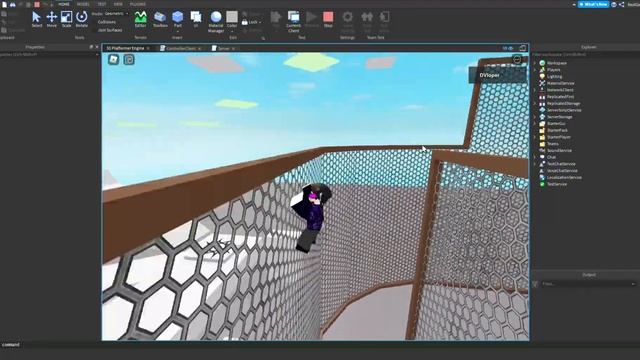Switch to the ControllerClient script tab

181,48
